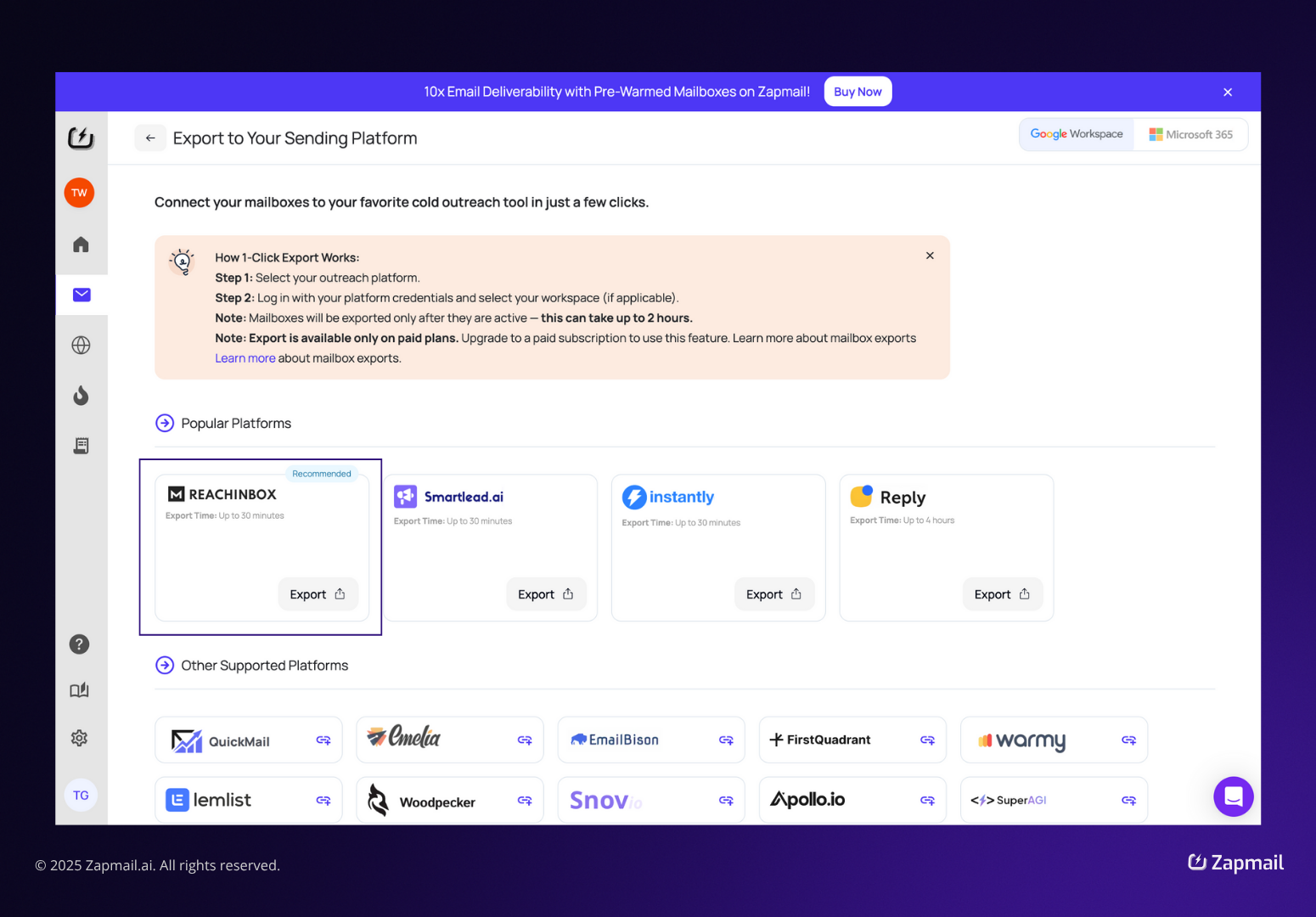Viewport: 1316px width, 917px height.
Task: Open the Learn more link
Action: click(245, 358)
